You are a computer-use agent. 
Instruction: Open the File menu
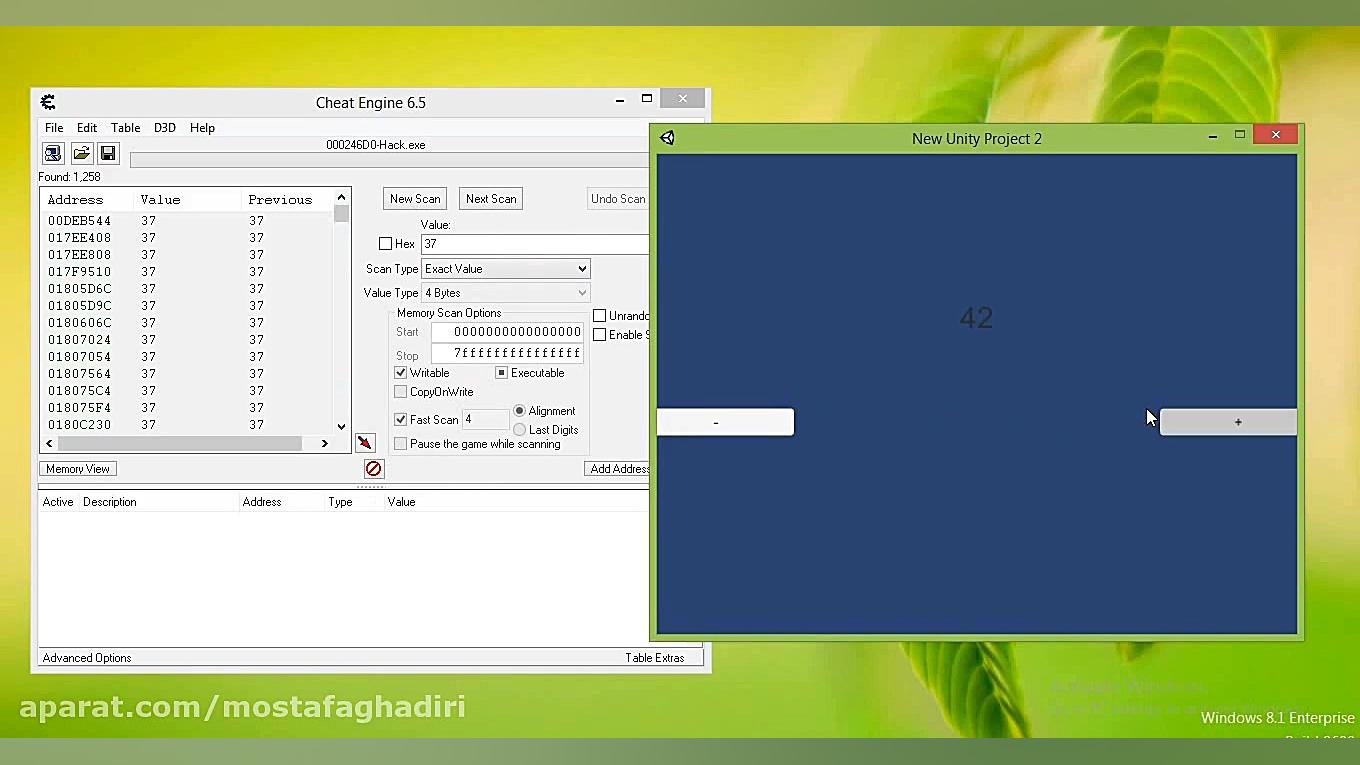point(54,128)
